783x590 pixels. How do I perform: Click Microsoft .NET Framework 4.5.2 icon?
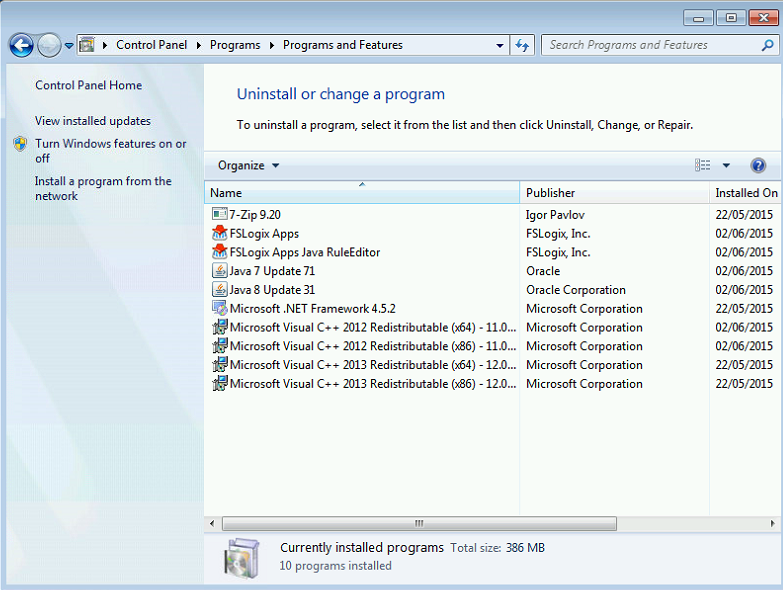coord(219,308)
